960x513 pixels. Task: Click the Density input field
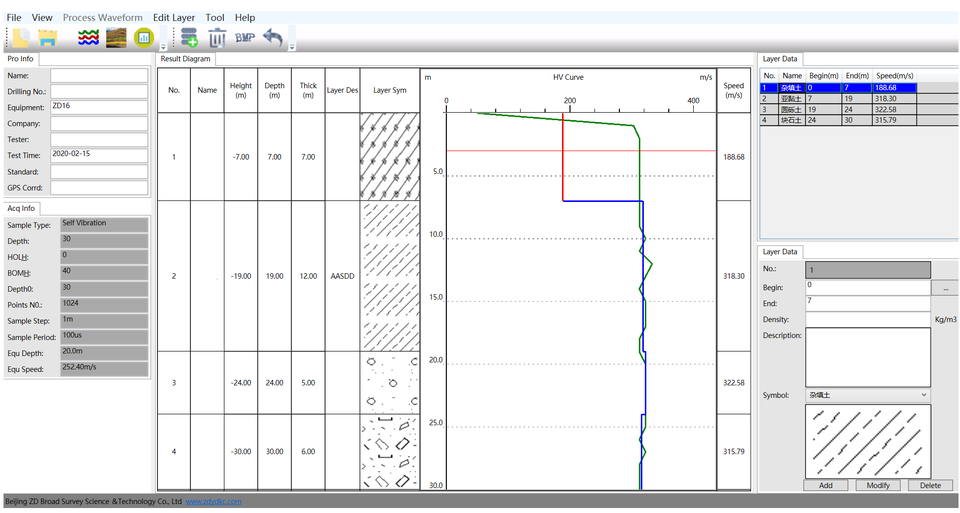point(867,319)
